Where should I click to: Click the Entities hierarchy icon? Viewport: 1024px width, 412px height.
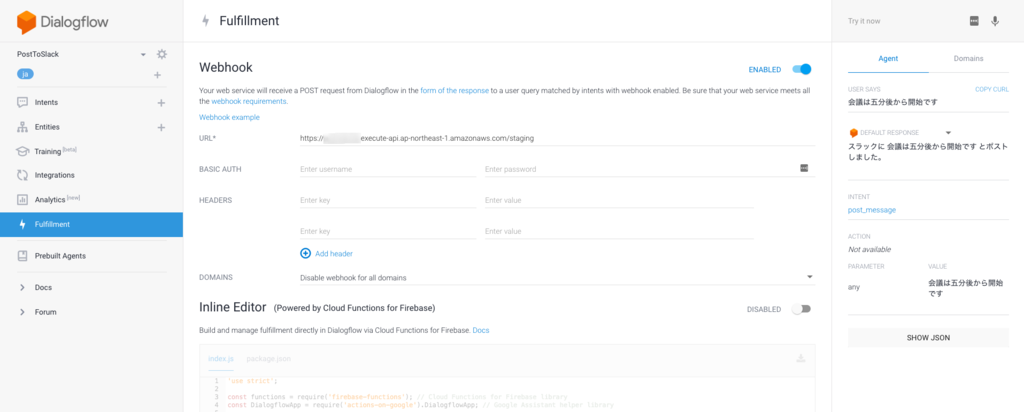pyautogui.click(x=22, y=127)
